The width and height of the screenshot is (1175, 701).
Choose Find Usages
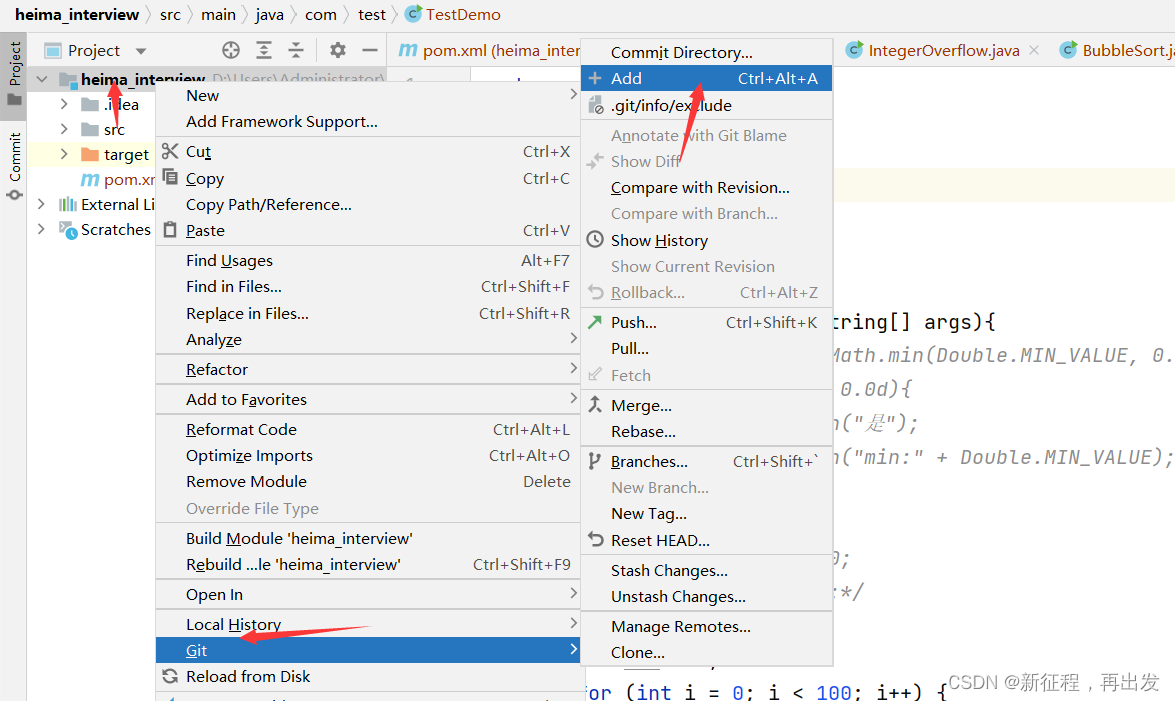pos(368,260)
